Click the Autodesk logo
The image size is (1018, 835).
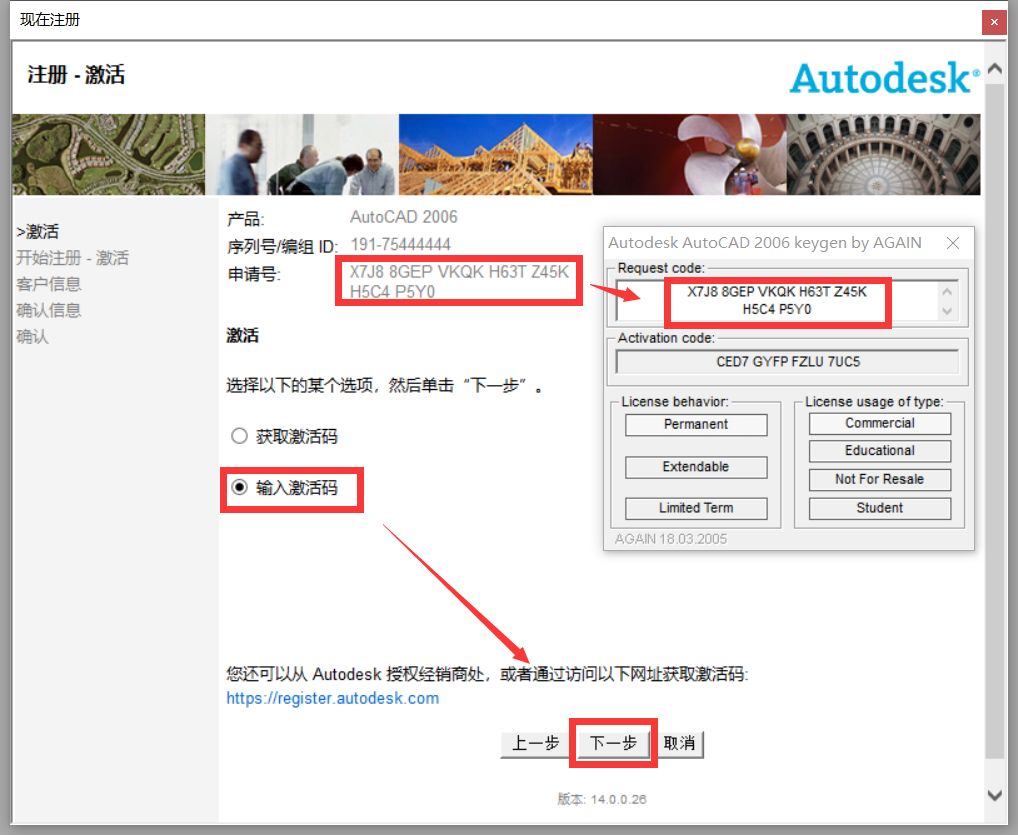coord(884,79)
